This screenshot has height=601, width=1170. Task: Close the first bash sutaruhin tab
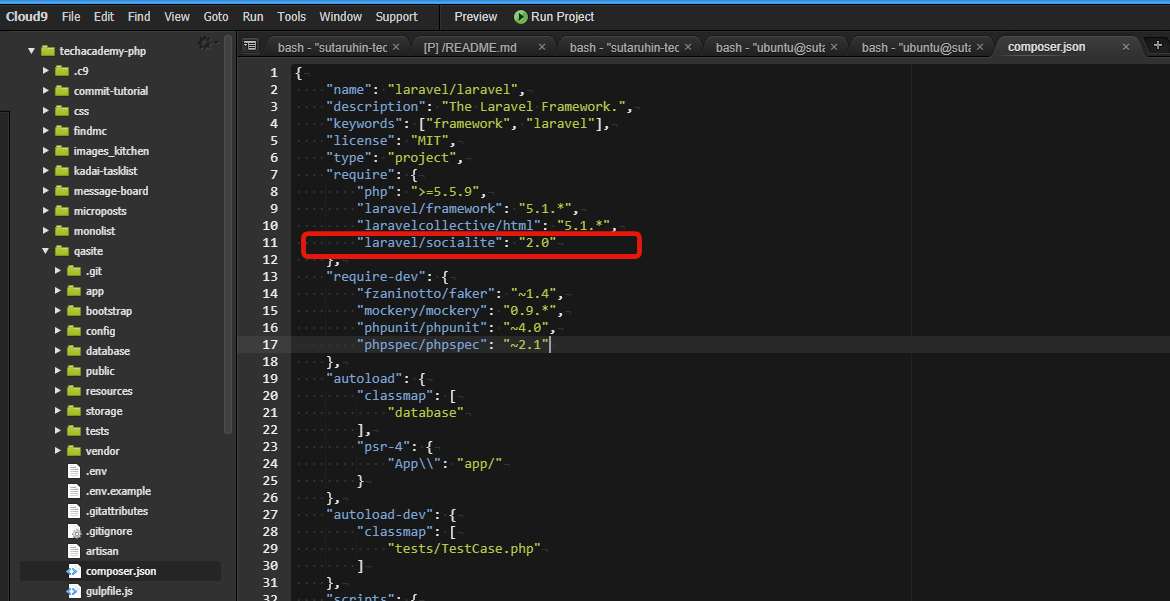point(395,47)
